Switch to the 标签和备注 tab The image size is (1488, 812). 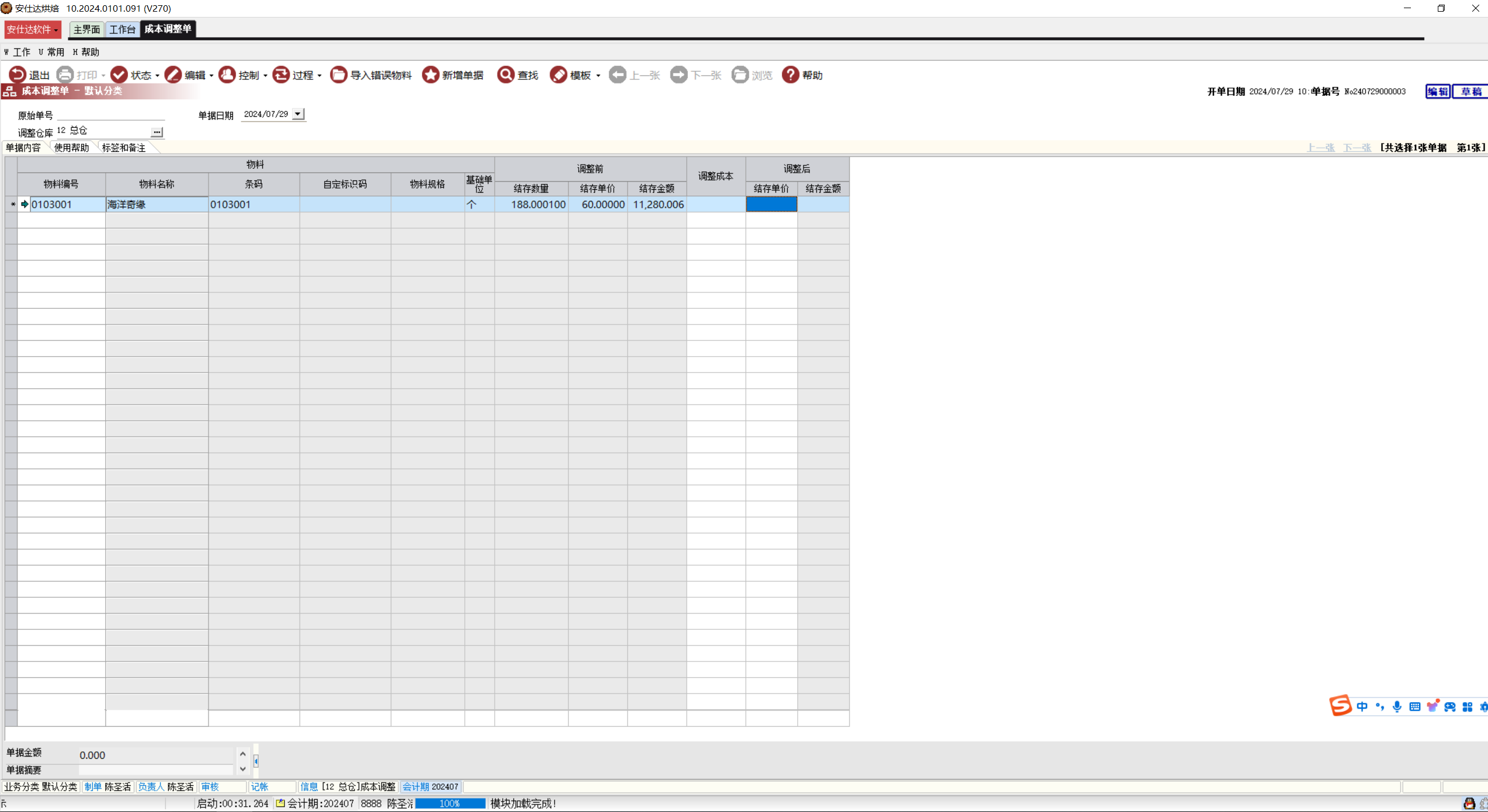[x=124, y=148]
